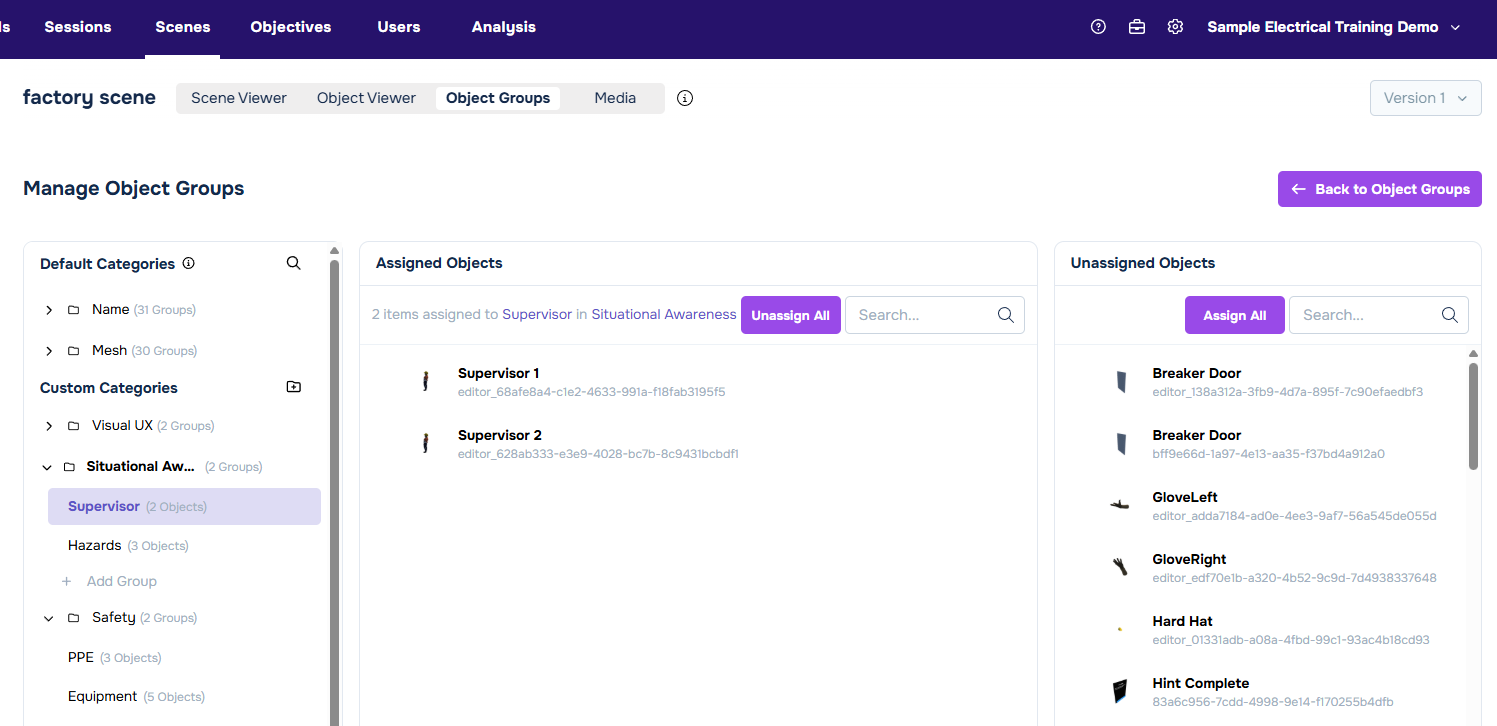This screenshot has width=1497, height=726.
Task: Follow the Situational Awareness link
Action: pos(664,314)
